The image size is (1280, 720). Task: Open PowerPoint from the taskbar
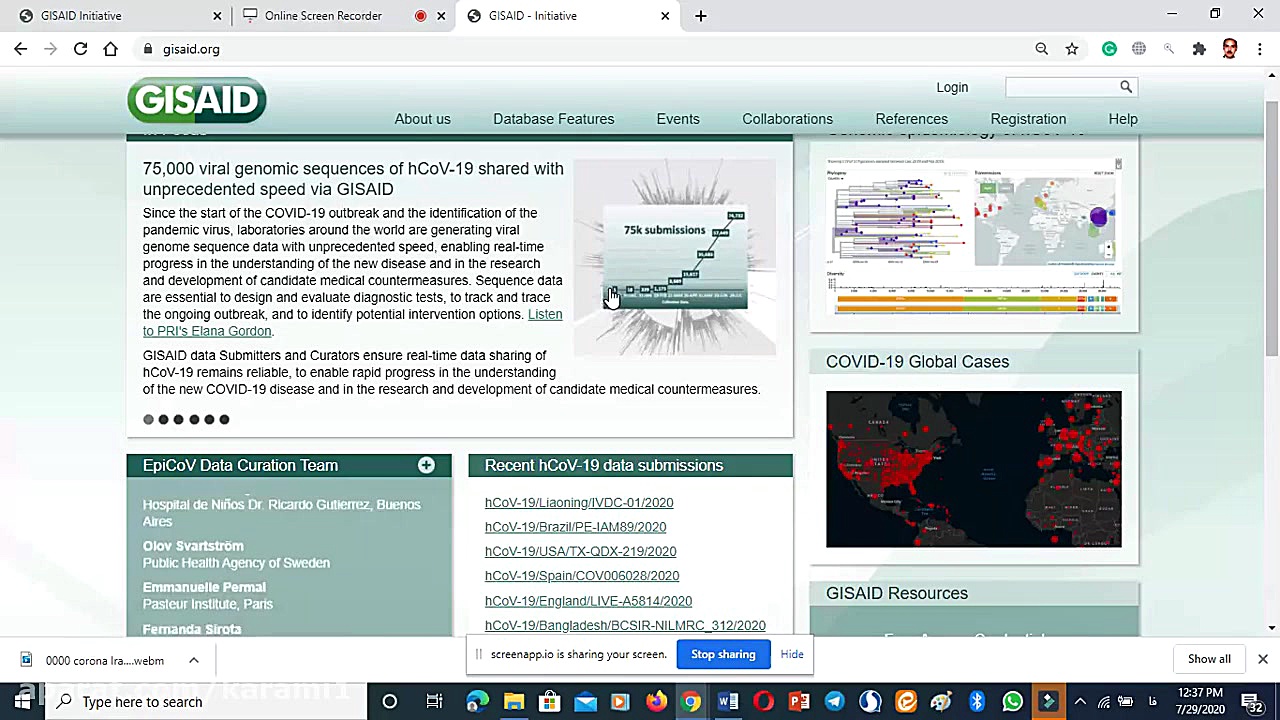tap(799, 702)
